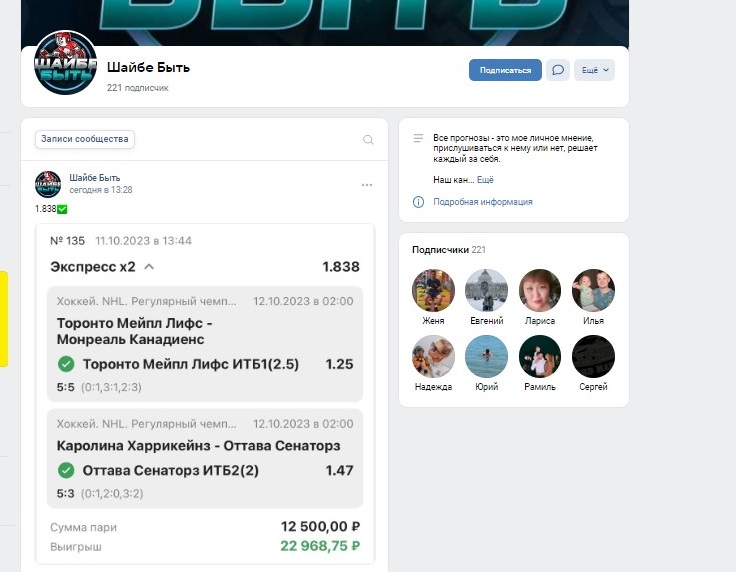Image resolution: width=736 pixels, height=572 pixels.
Task: Open subscriber Женя's avatar
Action: click(433, 290)
